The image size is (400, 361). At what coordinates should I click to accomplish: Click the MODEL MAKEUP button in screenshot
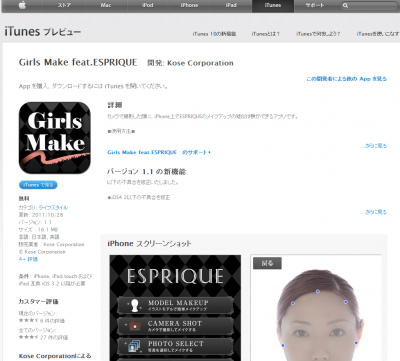175,305
